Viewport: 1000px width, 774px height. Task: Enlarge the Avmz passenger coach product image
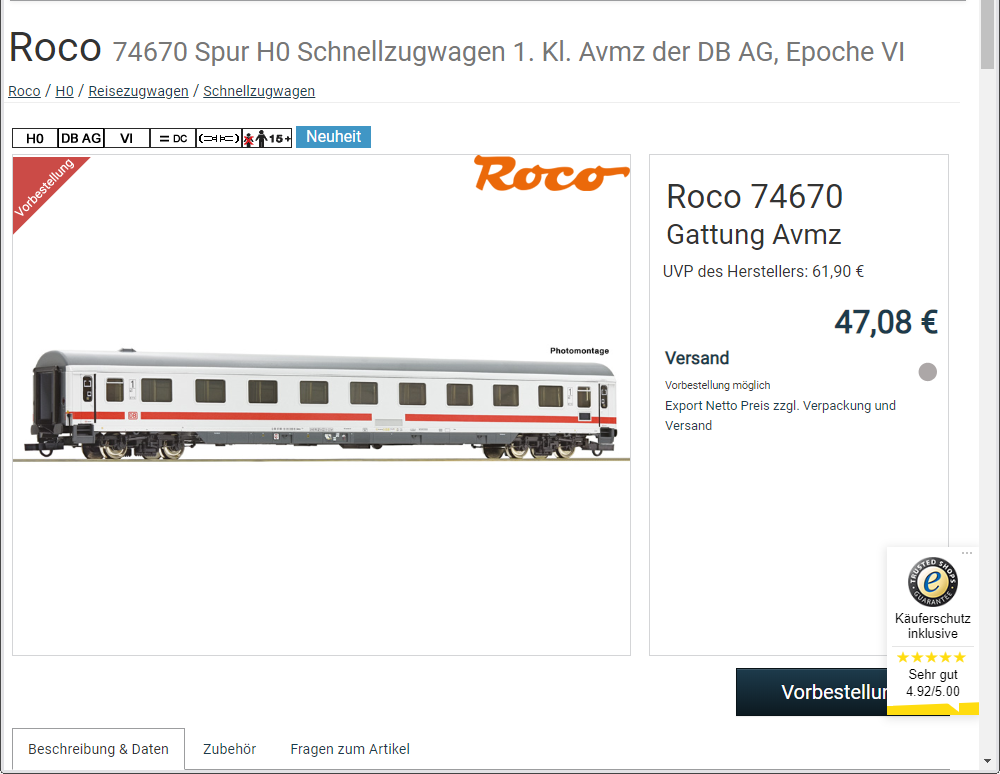point(321,405)
